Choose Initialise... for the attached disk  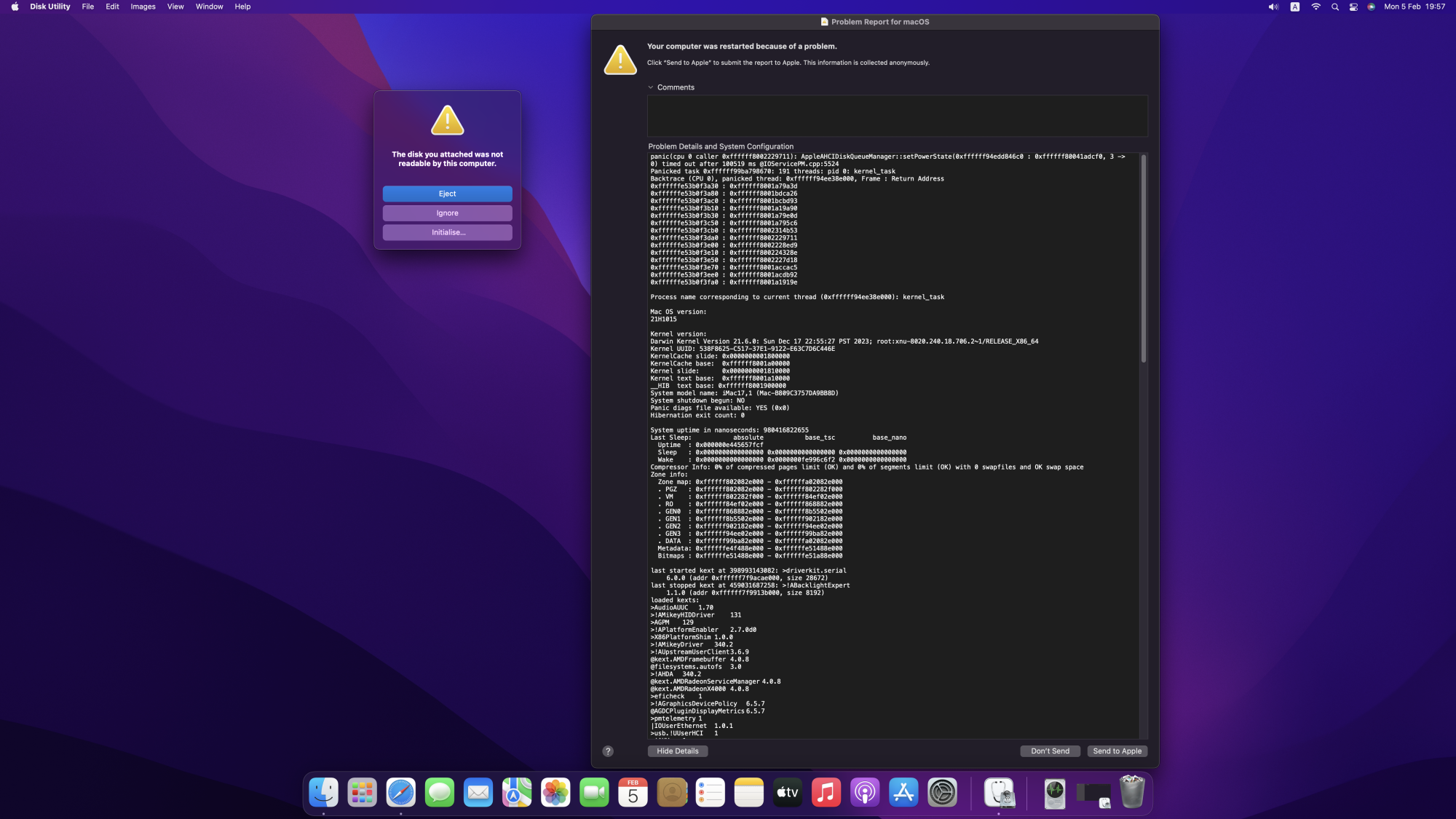coord(447,232)
